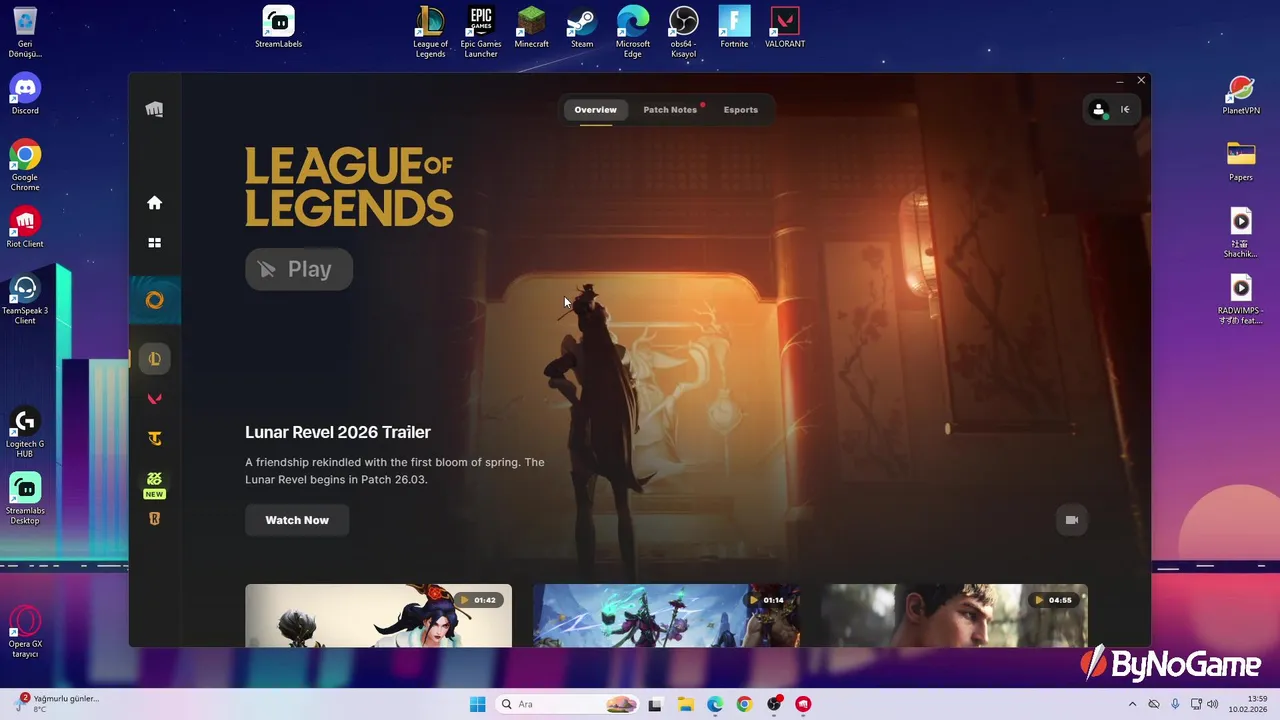Screen dimensions: 1280x720
Task: Open the network tray icon
Action: coord(1196,704)
